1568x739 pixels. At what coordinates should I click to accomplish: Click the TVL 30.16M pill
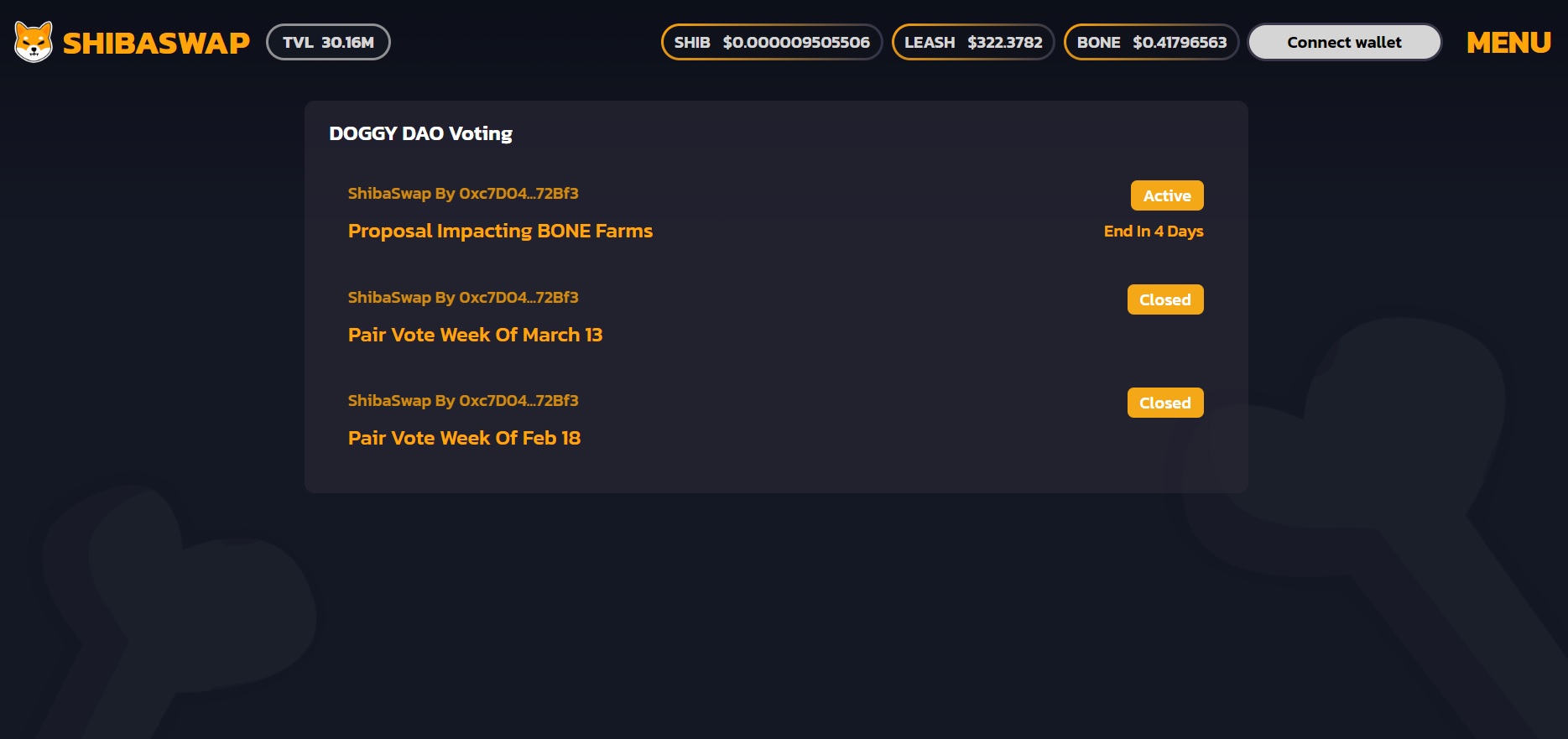click(328, 42)
